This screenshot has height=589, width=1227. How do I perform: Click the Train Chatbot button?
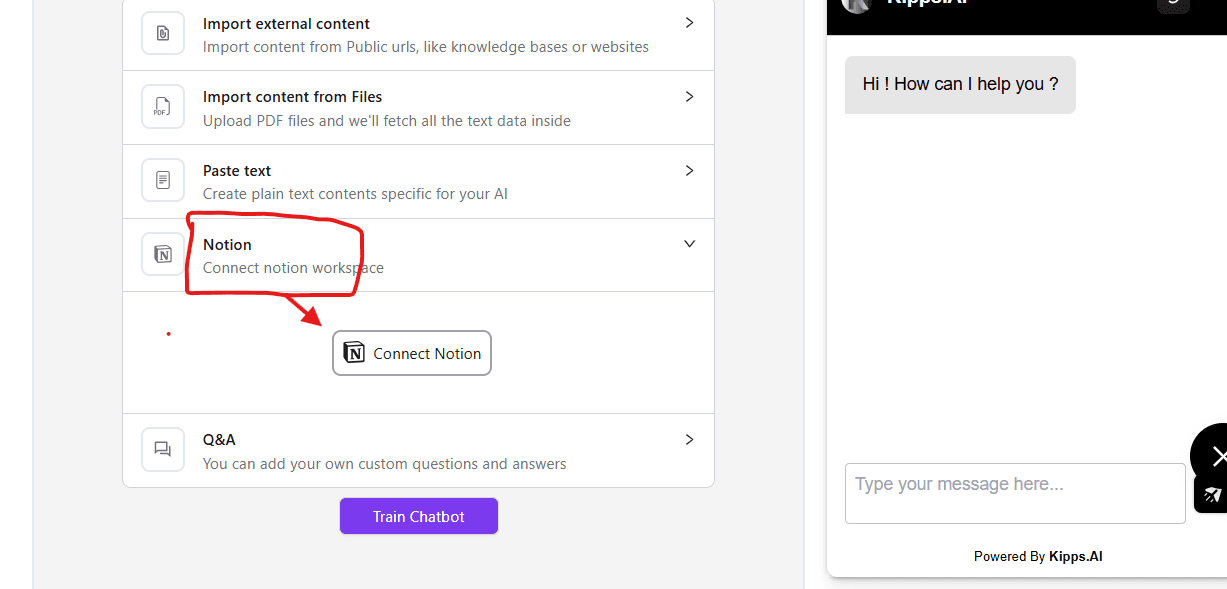pyautogui.click(x=419, y=516)
